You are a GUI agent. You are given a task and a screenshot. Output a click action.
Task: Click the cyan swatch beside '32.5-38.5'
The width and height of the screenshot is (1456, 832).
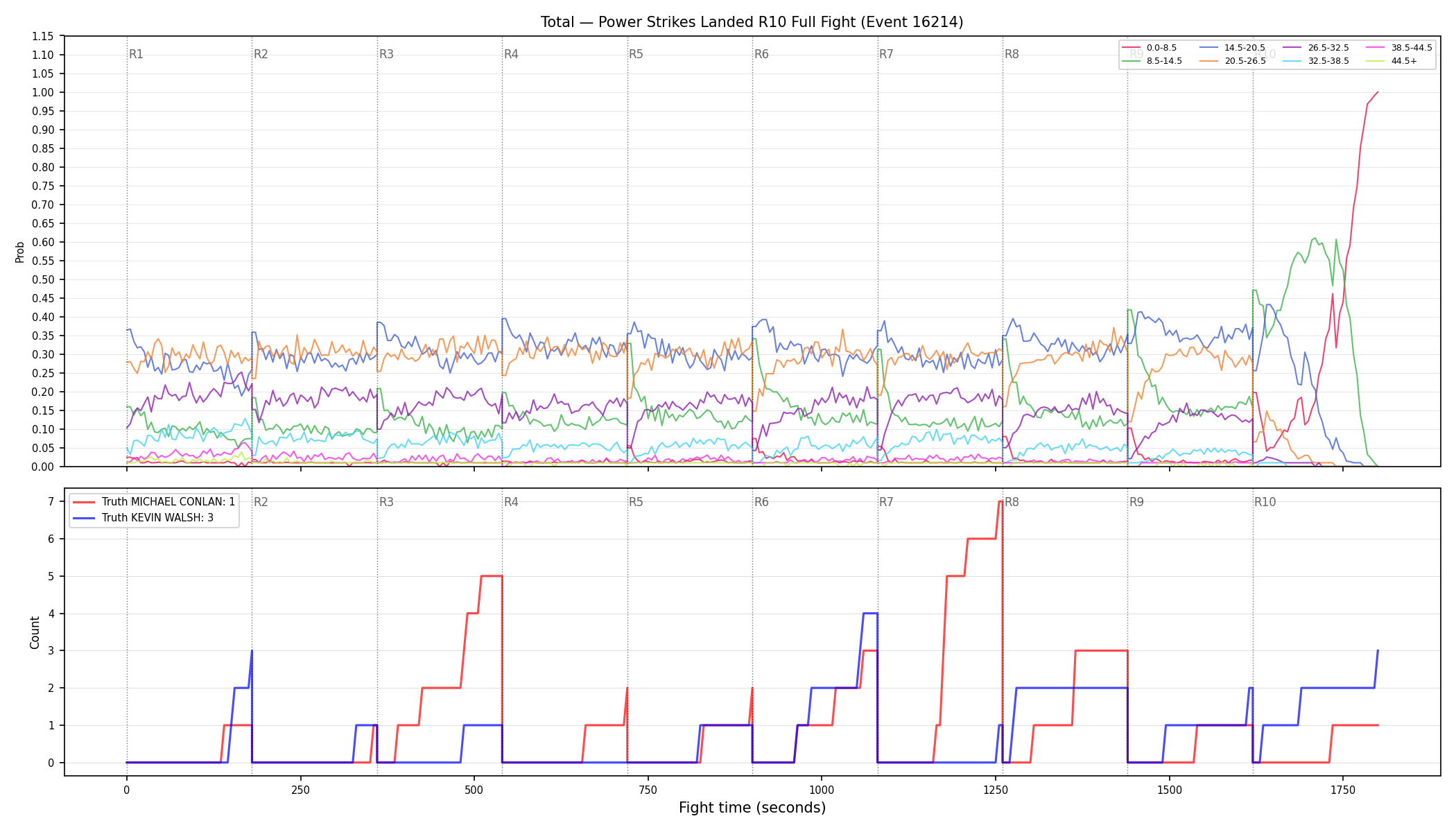[x=1292, y=61]
